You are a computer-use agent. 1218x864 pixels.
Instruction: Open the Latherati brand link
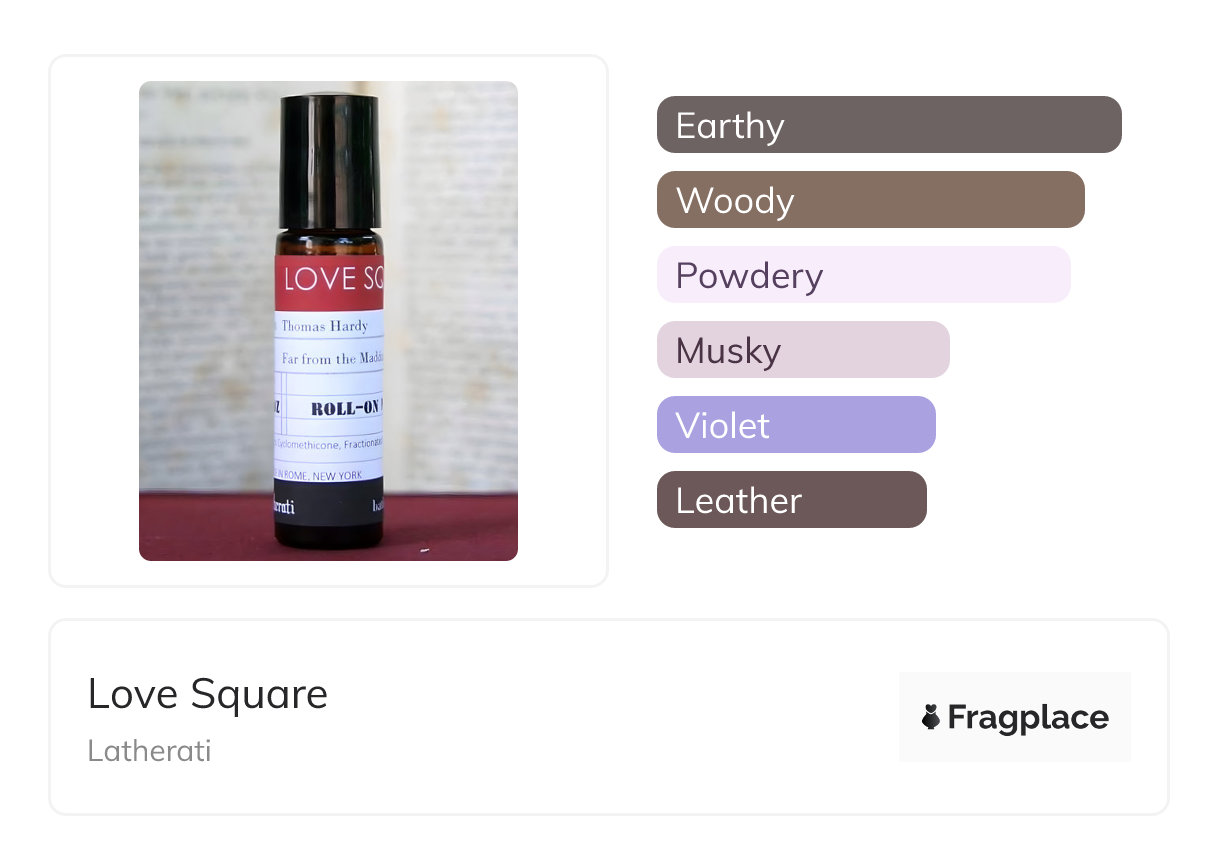coord(150,750)
